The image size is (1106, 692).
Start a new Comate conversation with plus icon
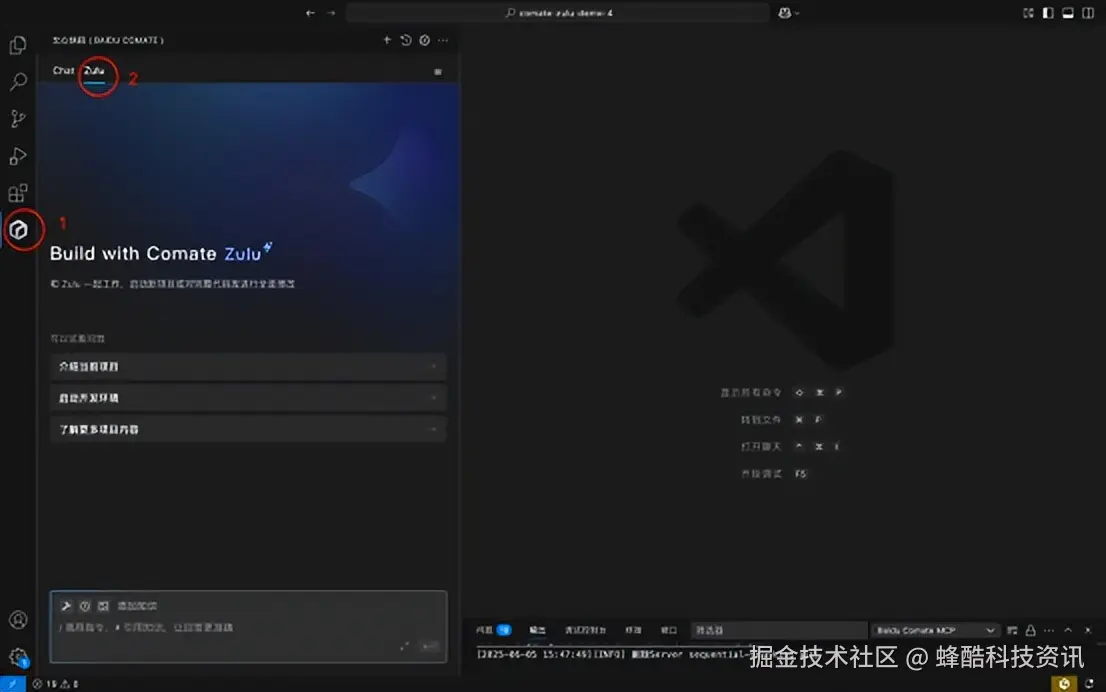(387, 40)
